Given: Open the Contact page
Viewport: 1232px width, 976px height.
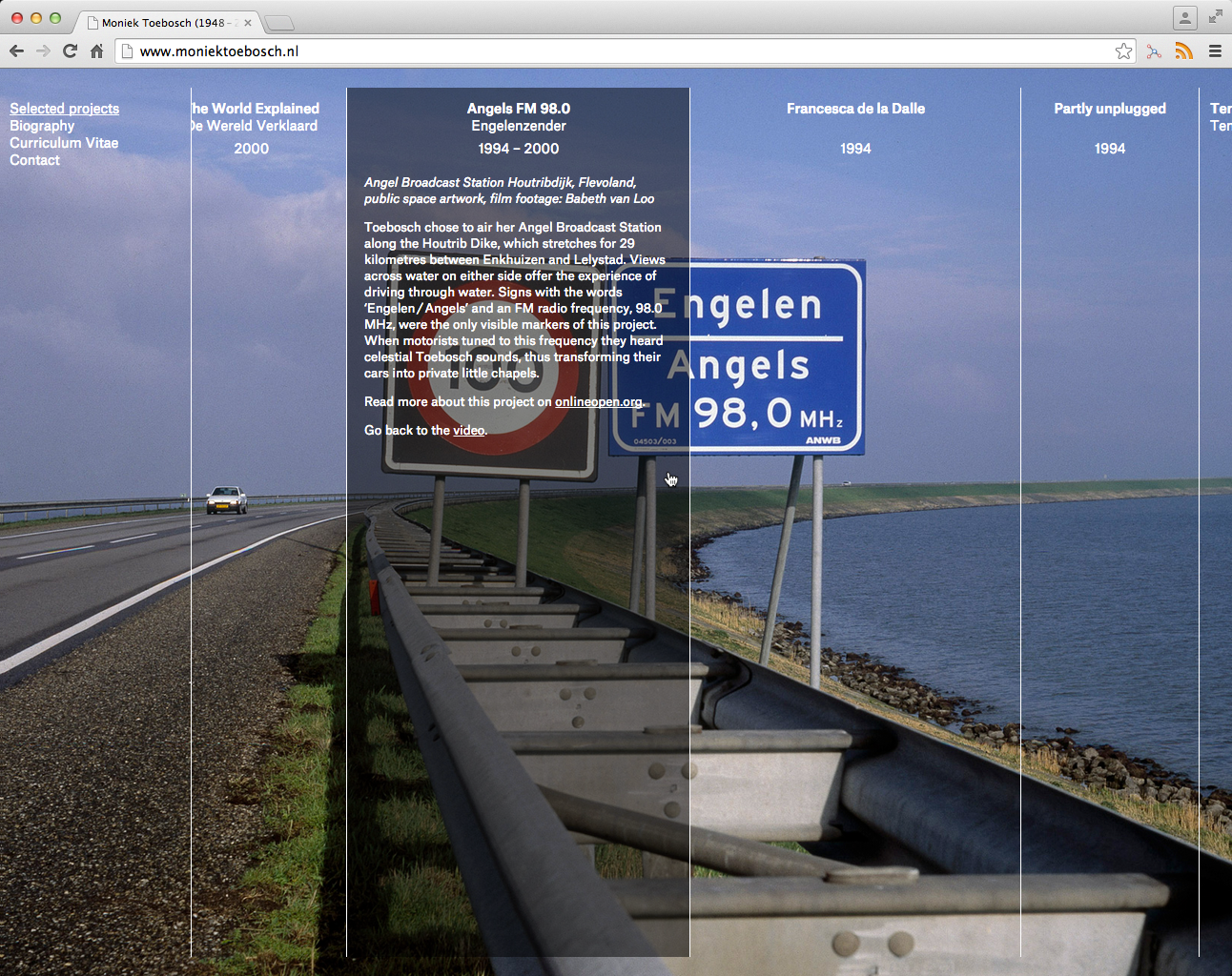Looking at the screenshot, I should [34, 160].
